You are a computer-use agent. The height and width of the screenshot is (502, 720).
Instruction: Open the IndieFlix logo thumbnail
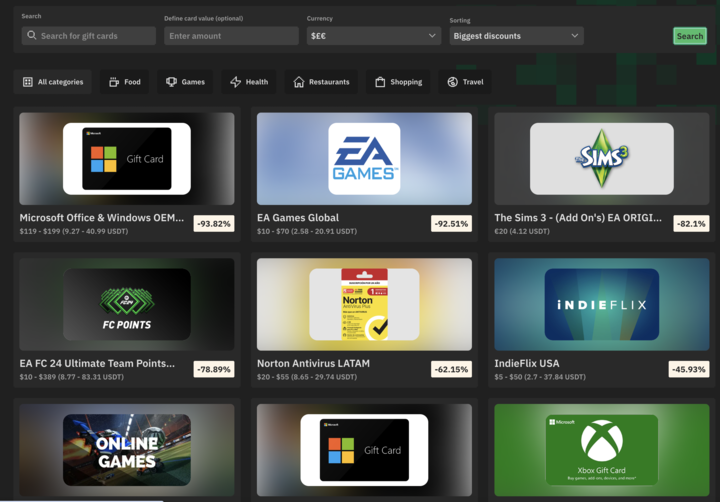pyautogui.click(x=602, y=304)
